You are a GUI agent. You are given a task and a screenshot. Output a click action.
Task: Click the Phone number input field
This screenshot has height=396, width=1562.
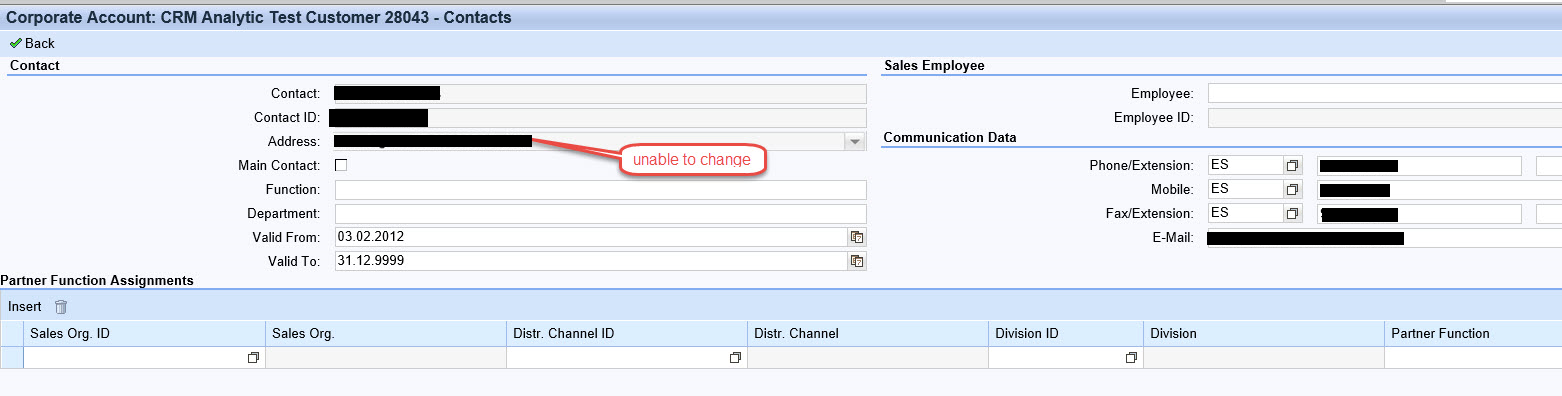pyautogui.click(x=1420, y=165)
